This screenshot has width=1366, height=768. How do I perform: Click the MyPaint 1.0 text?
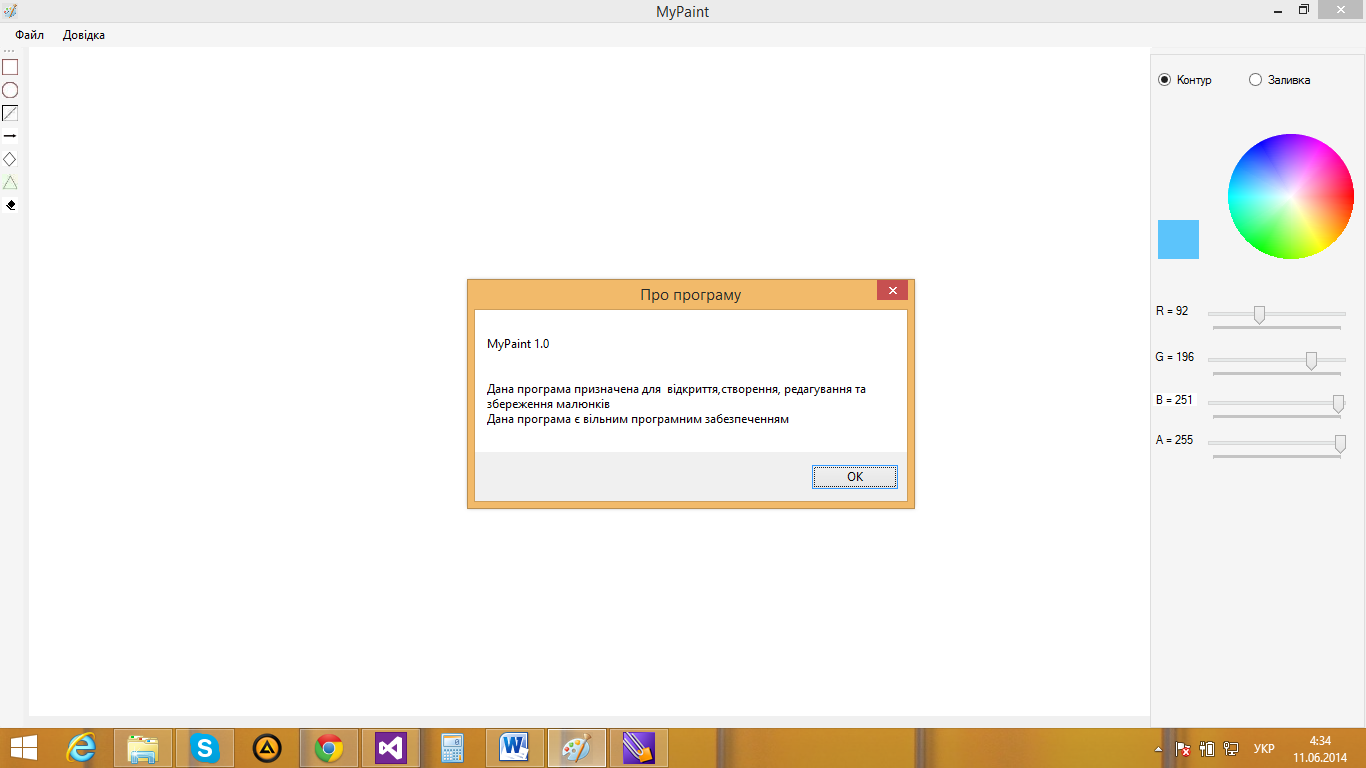click(518, 344)
